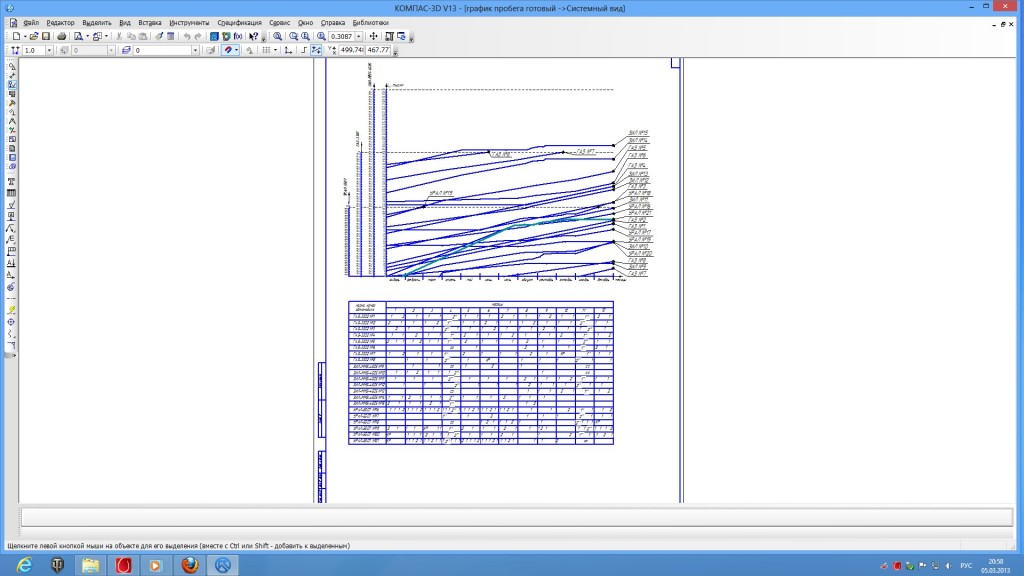Open the Файл menu
Viewport: 1024px width, 576px height.
tap(31, 23)
